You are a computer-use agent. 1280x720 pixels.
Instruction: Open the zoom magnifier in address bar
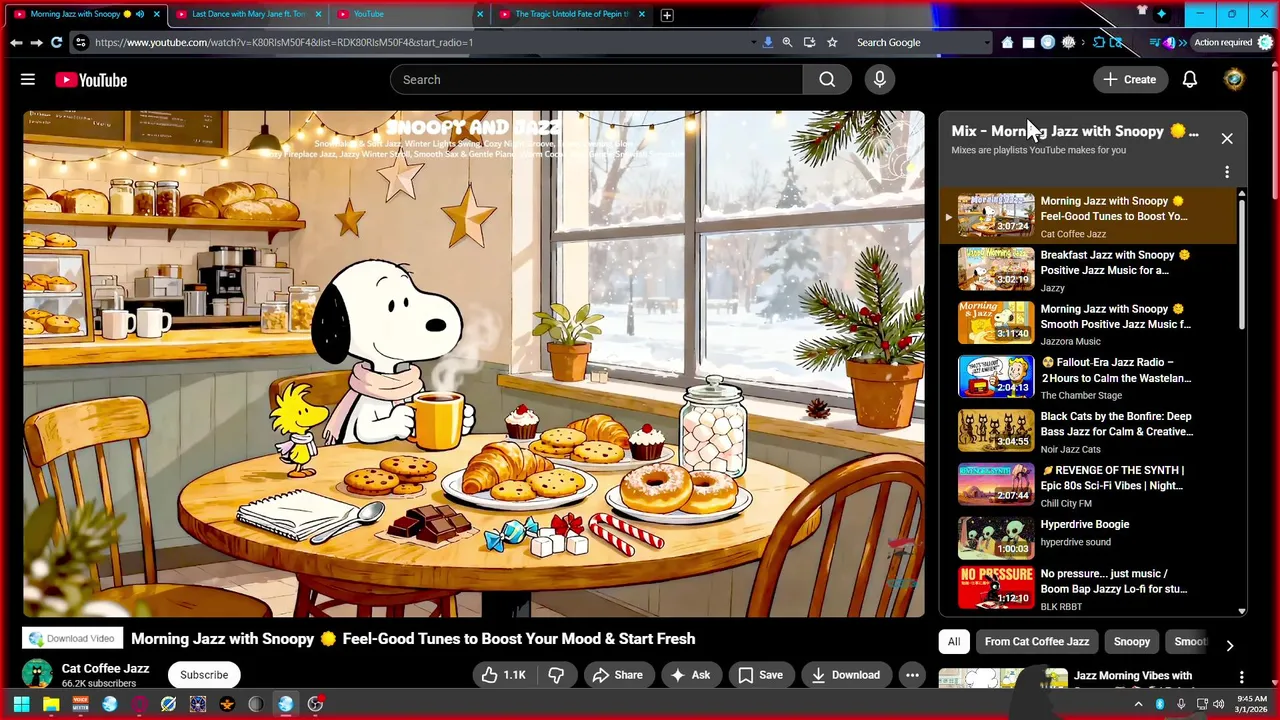point(787,42)
